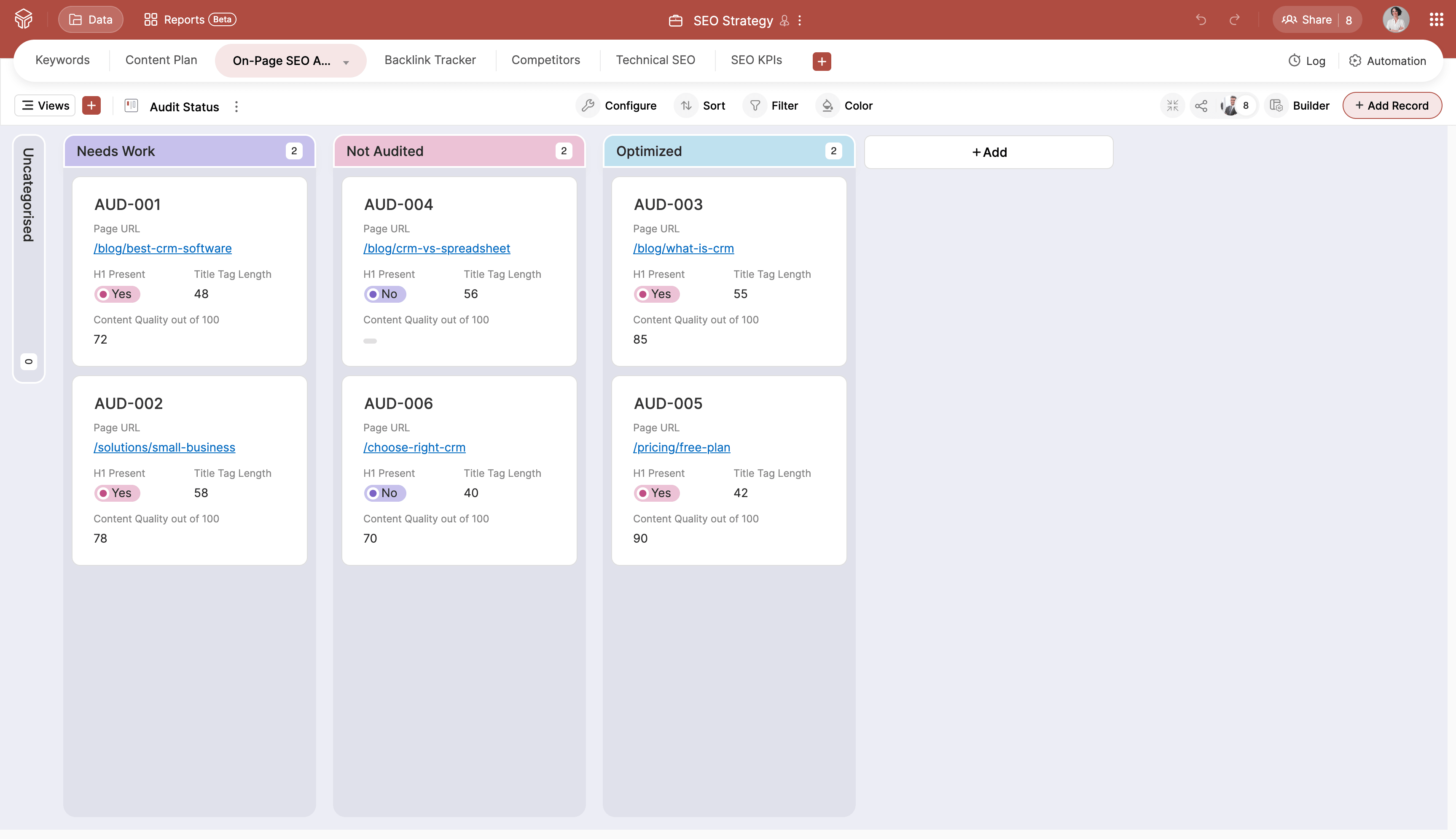
Task: Click the SEO Strategy briefcase icon
Action: tap(676, 21)
